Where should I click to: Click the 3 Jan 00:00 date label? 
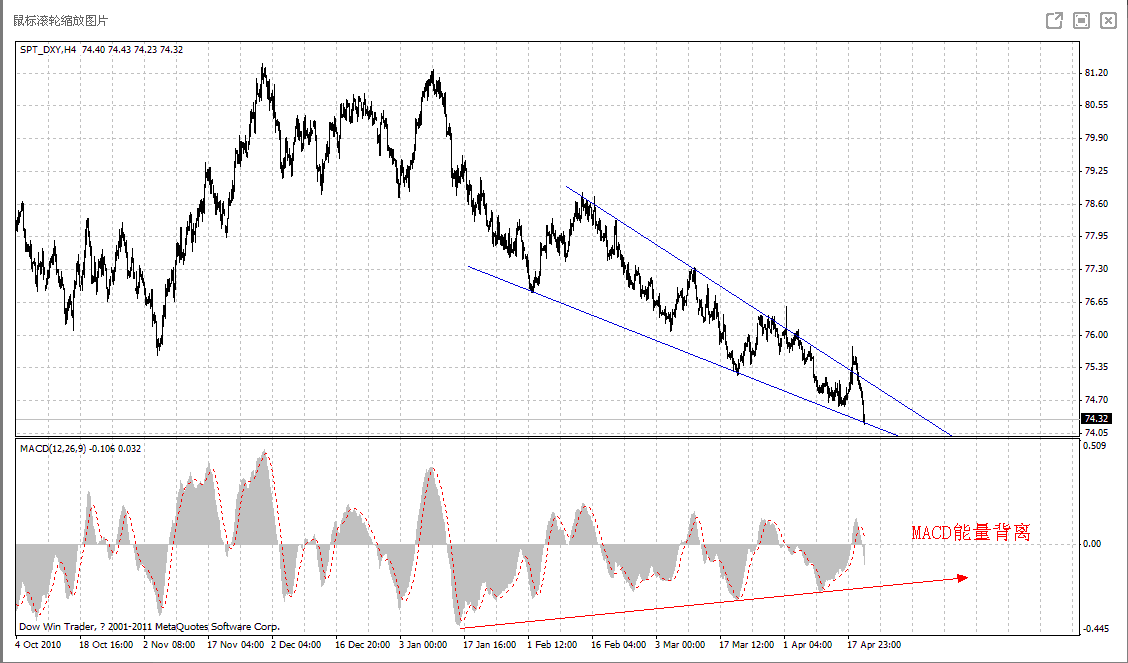[423, 644]
